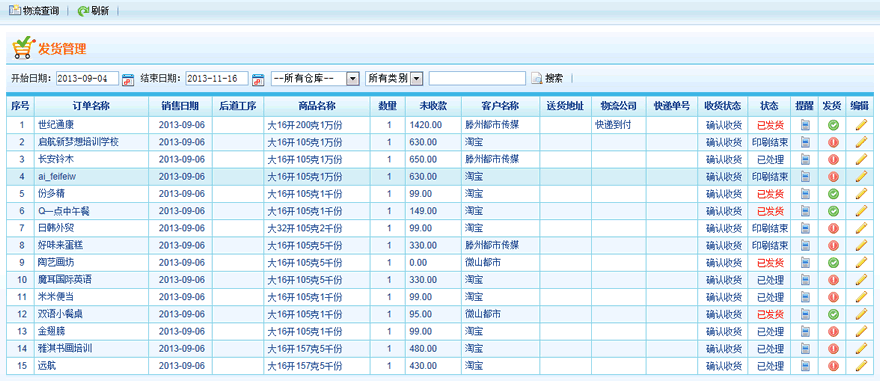The width and height of the screenshot is (880, 381).
Task: Expand the 所有仓库 warehouse dropdown
Action: [315, 79]
